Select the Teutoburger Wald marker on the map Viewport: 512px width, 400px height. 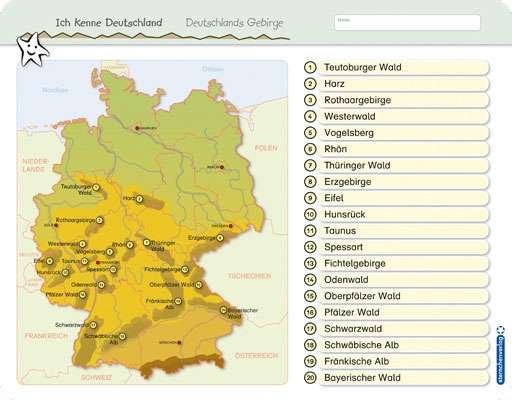point(96,187)
